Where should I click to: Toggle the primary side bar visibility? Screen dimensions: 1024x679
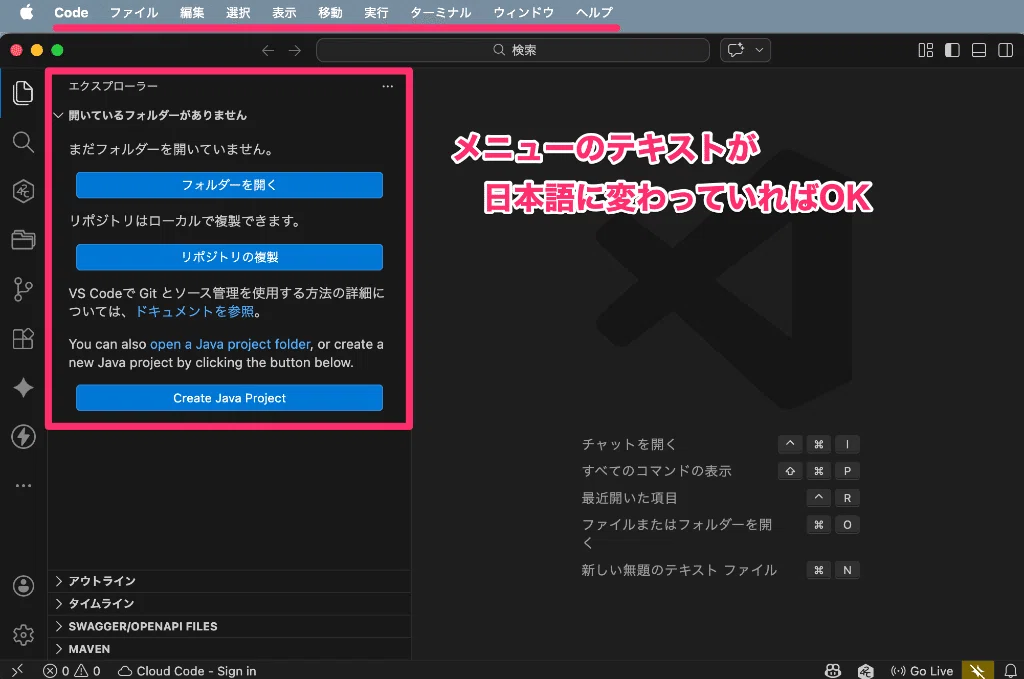coord(952,50)
